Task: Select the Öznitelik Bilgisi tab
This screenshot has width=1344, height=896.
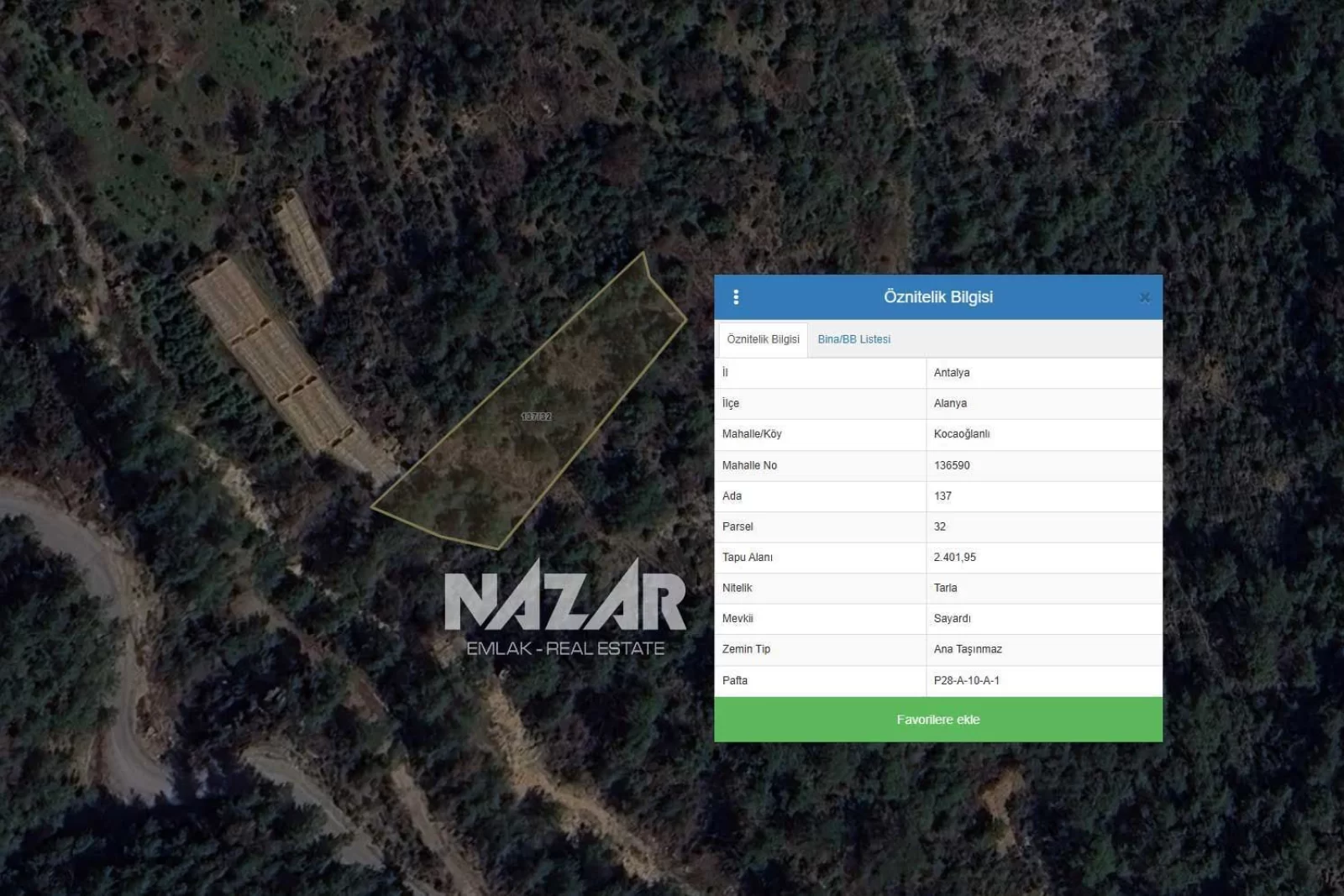Action: [763, 339]
